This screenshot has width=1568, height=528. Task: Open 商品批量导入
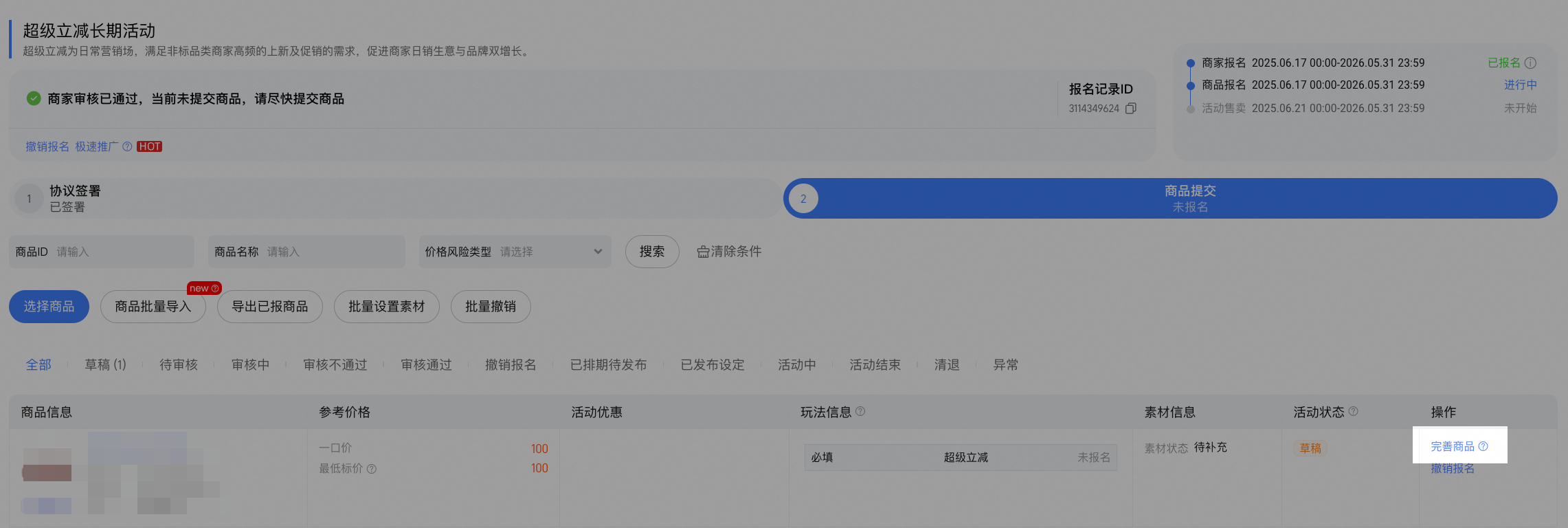point(153,307)
